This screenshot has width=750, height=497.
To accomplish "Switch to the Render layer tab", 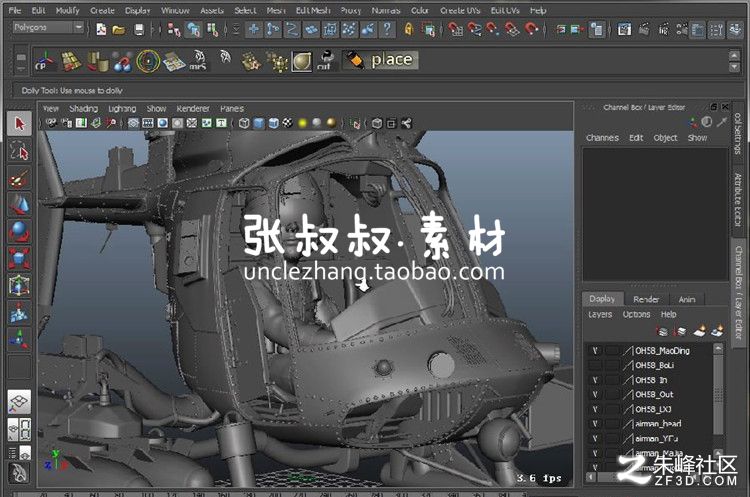I will (x=646, y=299).
